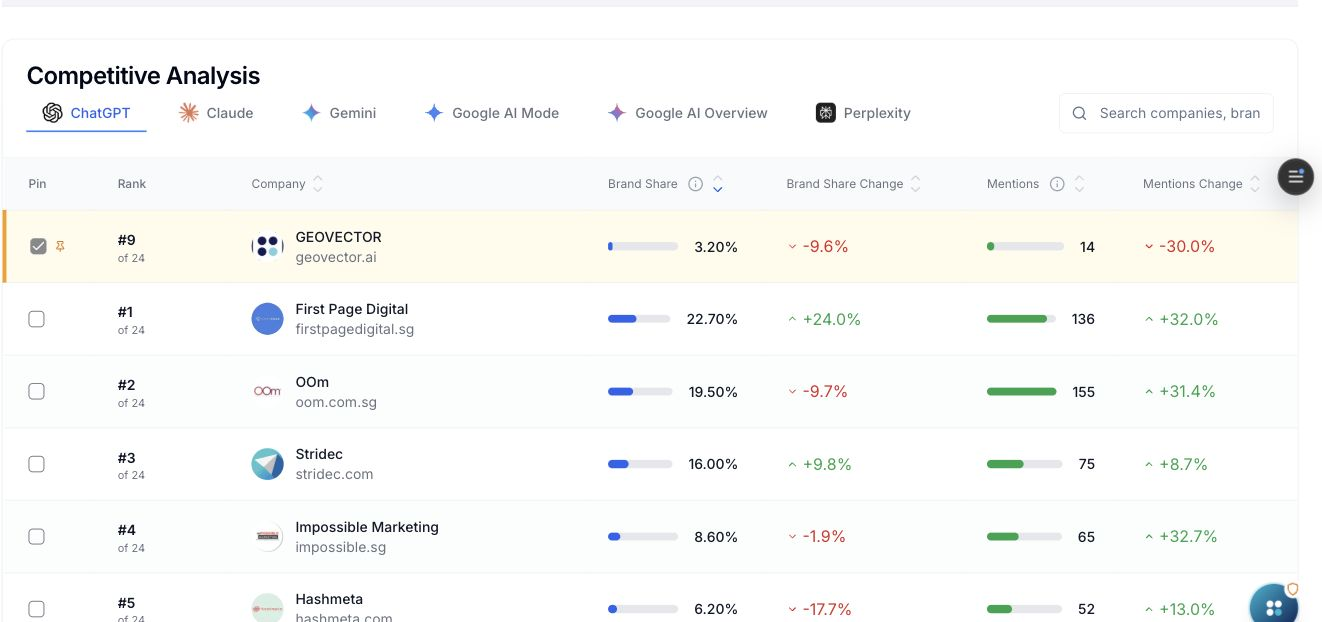1322x622 pixels.
Task: Show the Google AI Overview tab
Action: pyautogui.click(x=688, y=113)
